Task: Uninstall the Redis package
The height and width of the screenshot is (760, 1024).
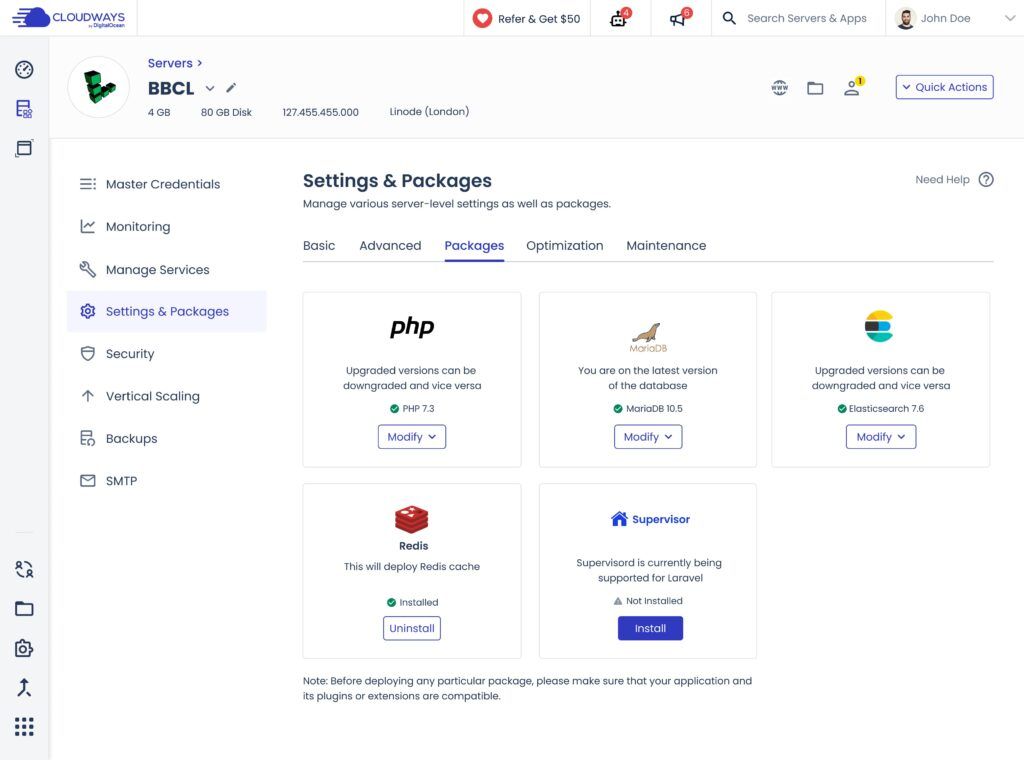Action: click(412, 628)
